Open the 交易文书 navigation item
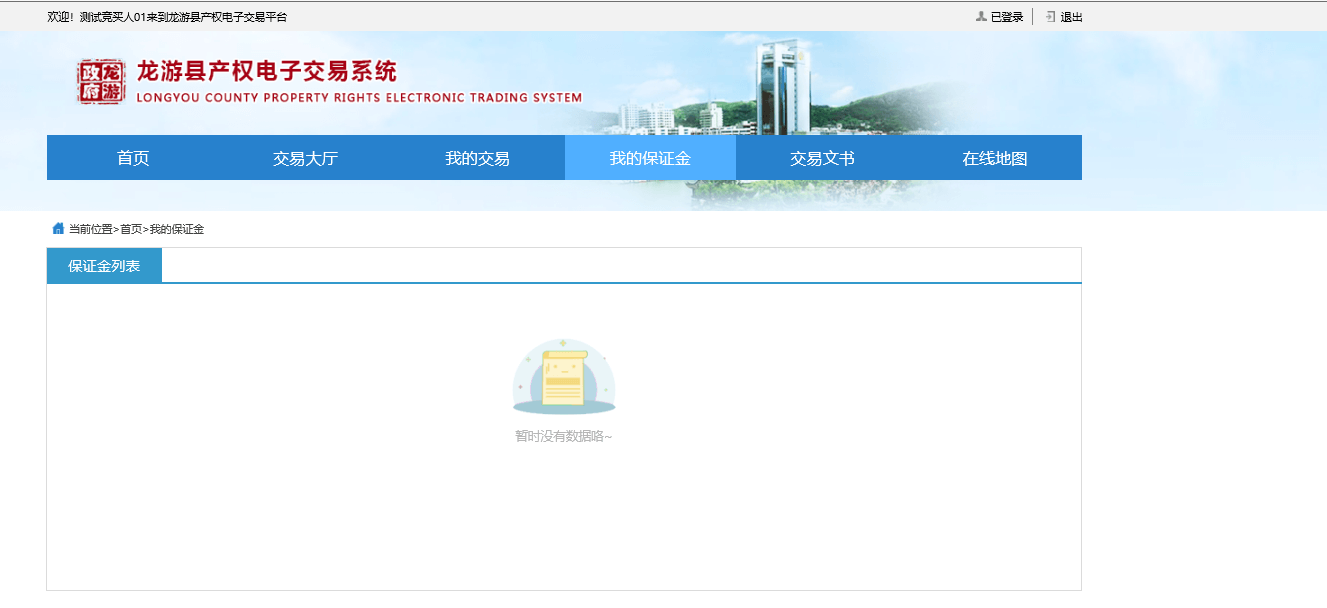Screen dimensions: 1327x608 pos(822,158)
